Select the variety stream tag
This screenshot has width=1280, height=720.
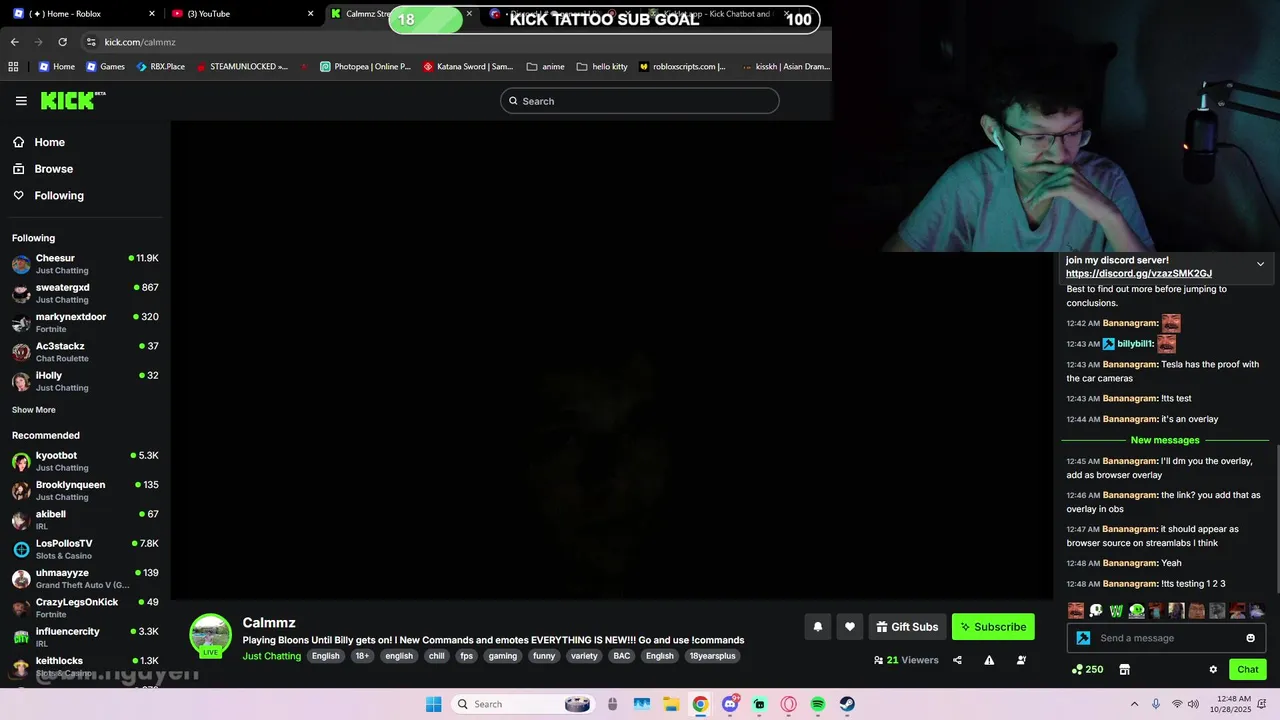(584, 656)
